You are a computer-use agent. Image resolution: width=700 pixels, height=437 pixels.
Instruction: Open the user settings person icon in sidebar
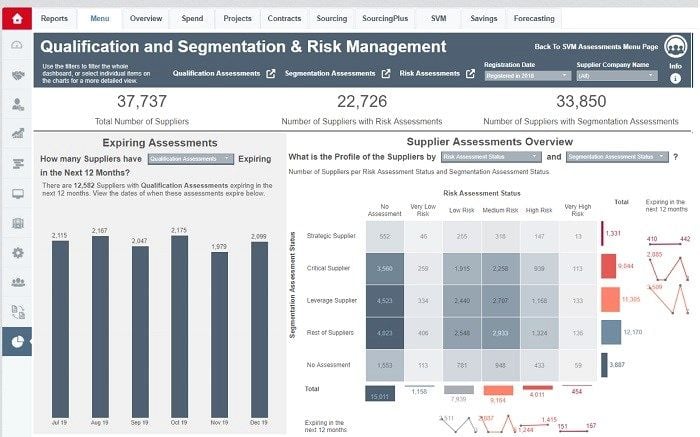tap(17, 104)
